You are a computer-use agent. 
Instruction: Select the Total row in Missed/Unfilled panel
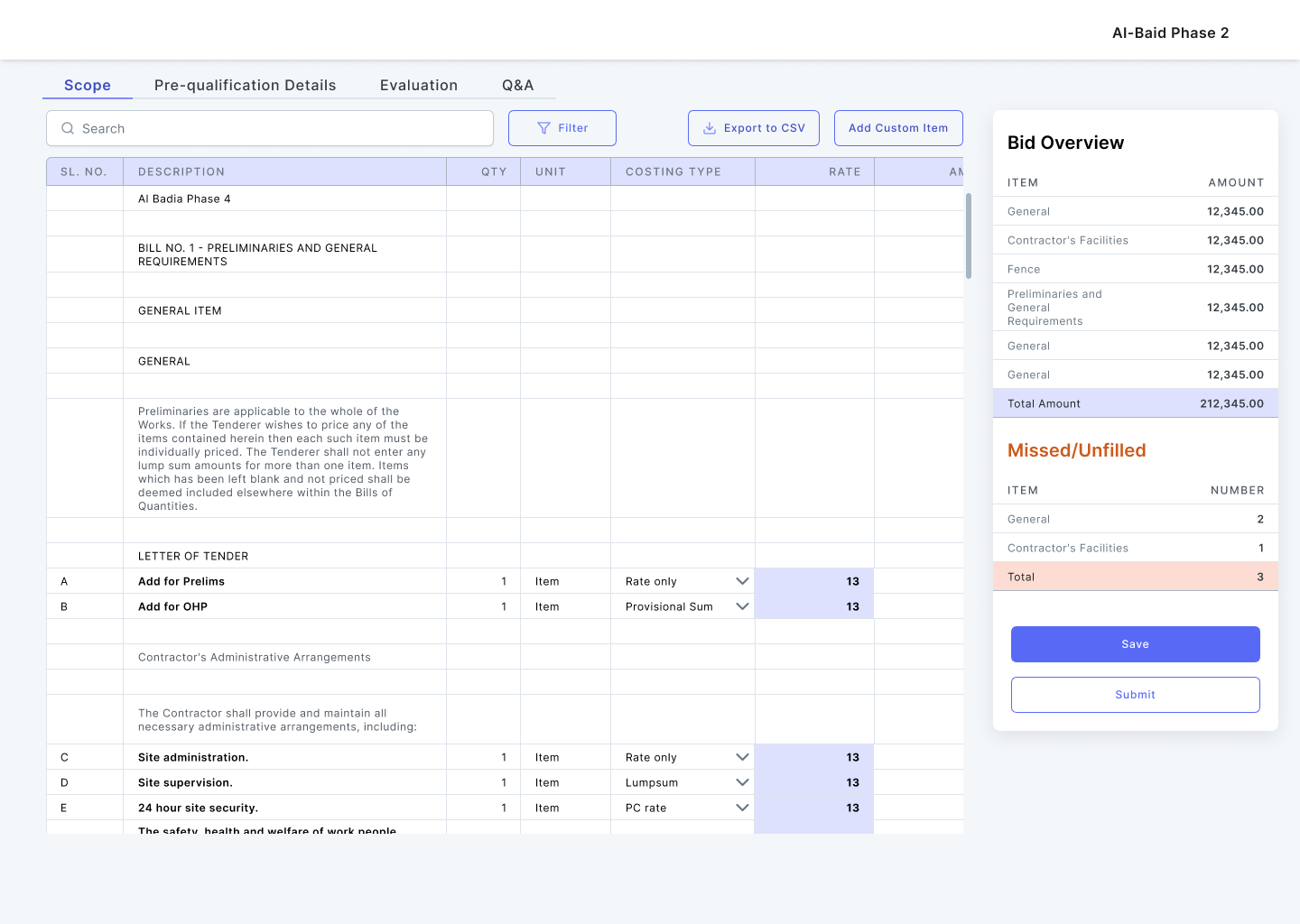click(1135, 577)
